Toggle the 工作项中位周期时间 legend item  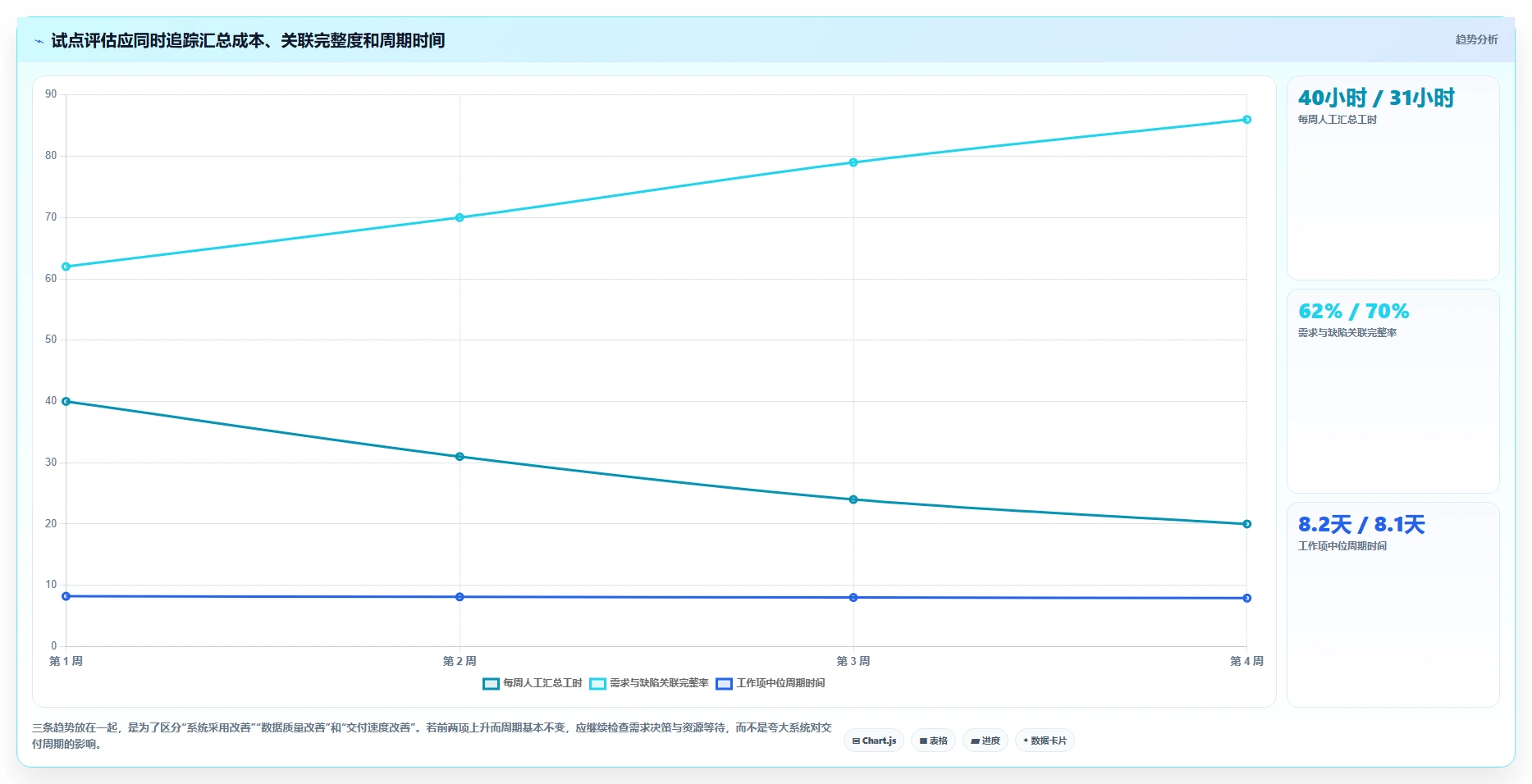(x=771, y=683)
